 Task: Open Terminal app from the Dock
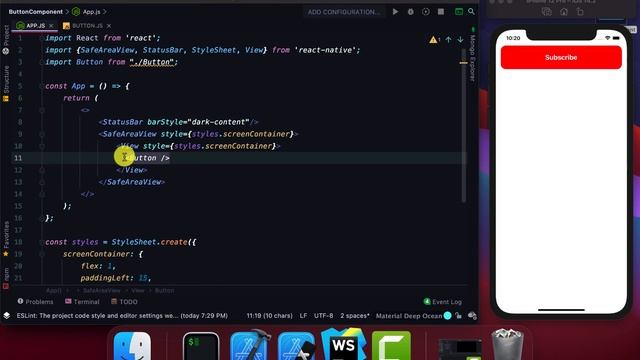click(x=201, y=346)
